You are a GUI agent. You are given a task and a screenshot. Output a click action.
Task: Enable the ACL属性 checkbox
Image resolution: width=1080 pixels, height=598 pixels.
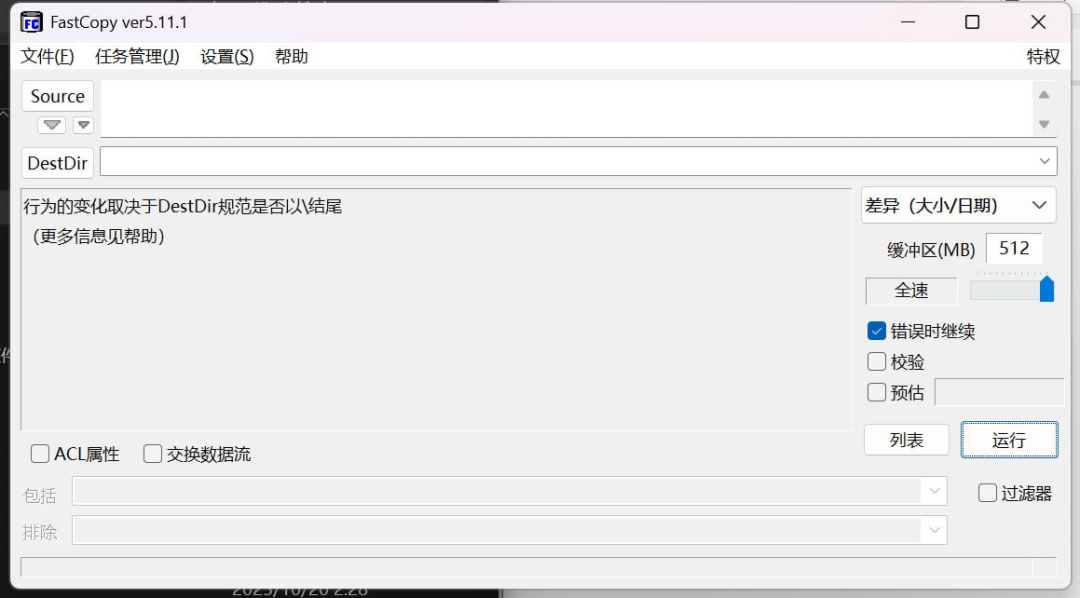pos(40,453)
